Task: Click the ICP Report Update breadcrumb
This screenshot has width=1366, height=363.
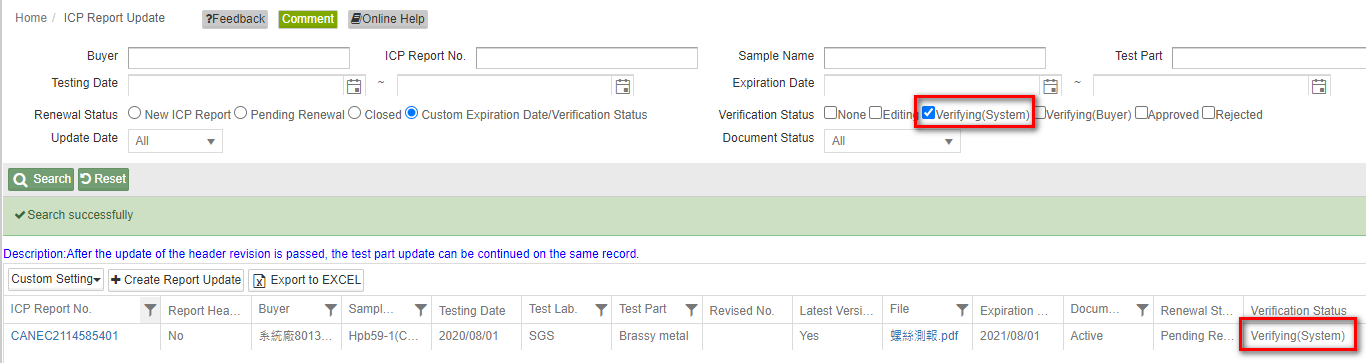Action: click(114, 18)
